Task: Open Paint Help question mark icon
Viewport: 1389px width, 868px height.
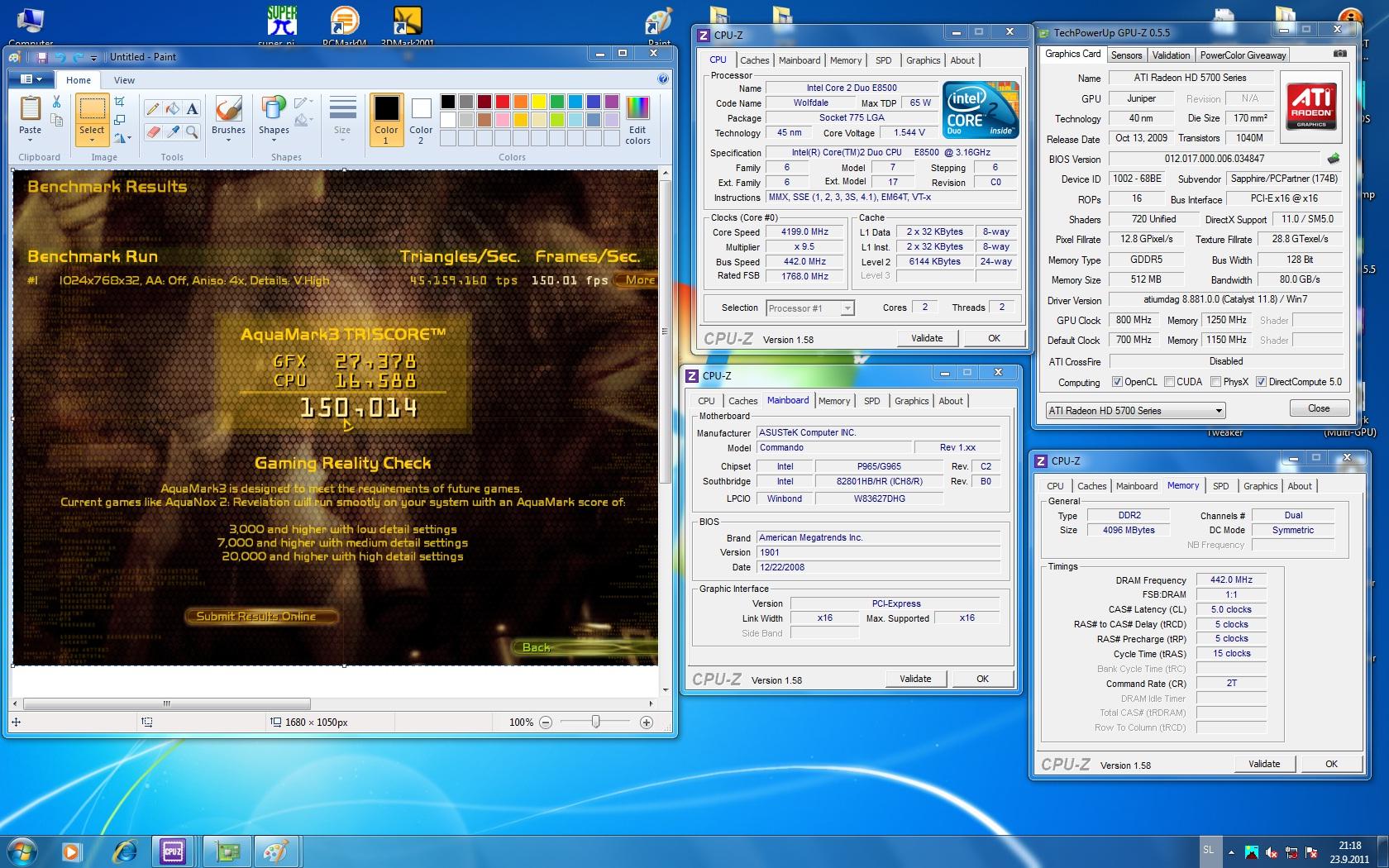Action: 663,79
